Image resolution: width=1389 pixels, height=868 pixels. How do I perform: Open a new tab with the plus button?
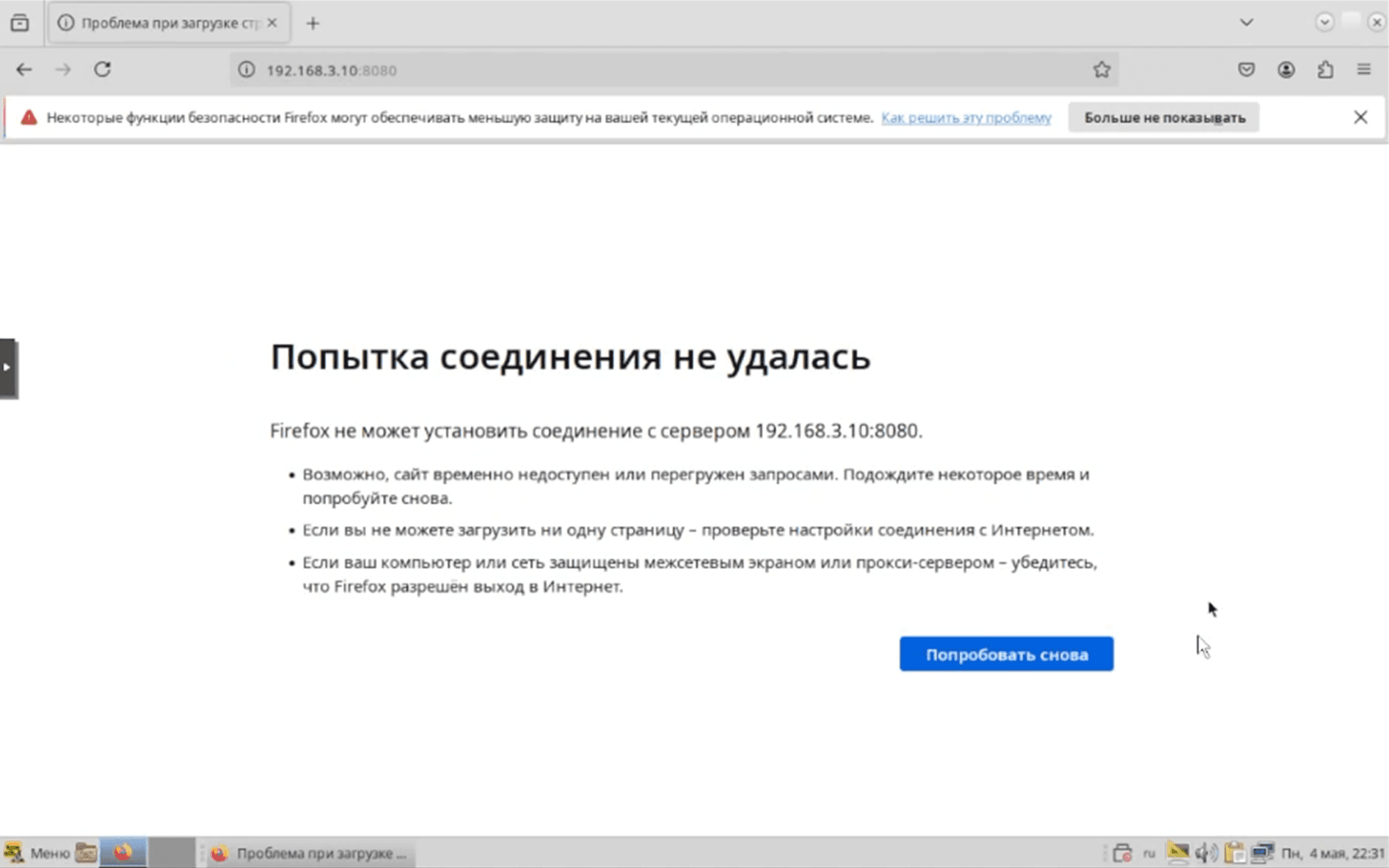tap(313, 23)
